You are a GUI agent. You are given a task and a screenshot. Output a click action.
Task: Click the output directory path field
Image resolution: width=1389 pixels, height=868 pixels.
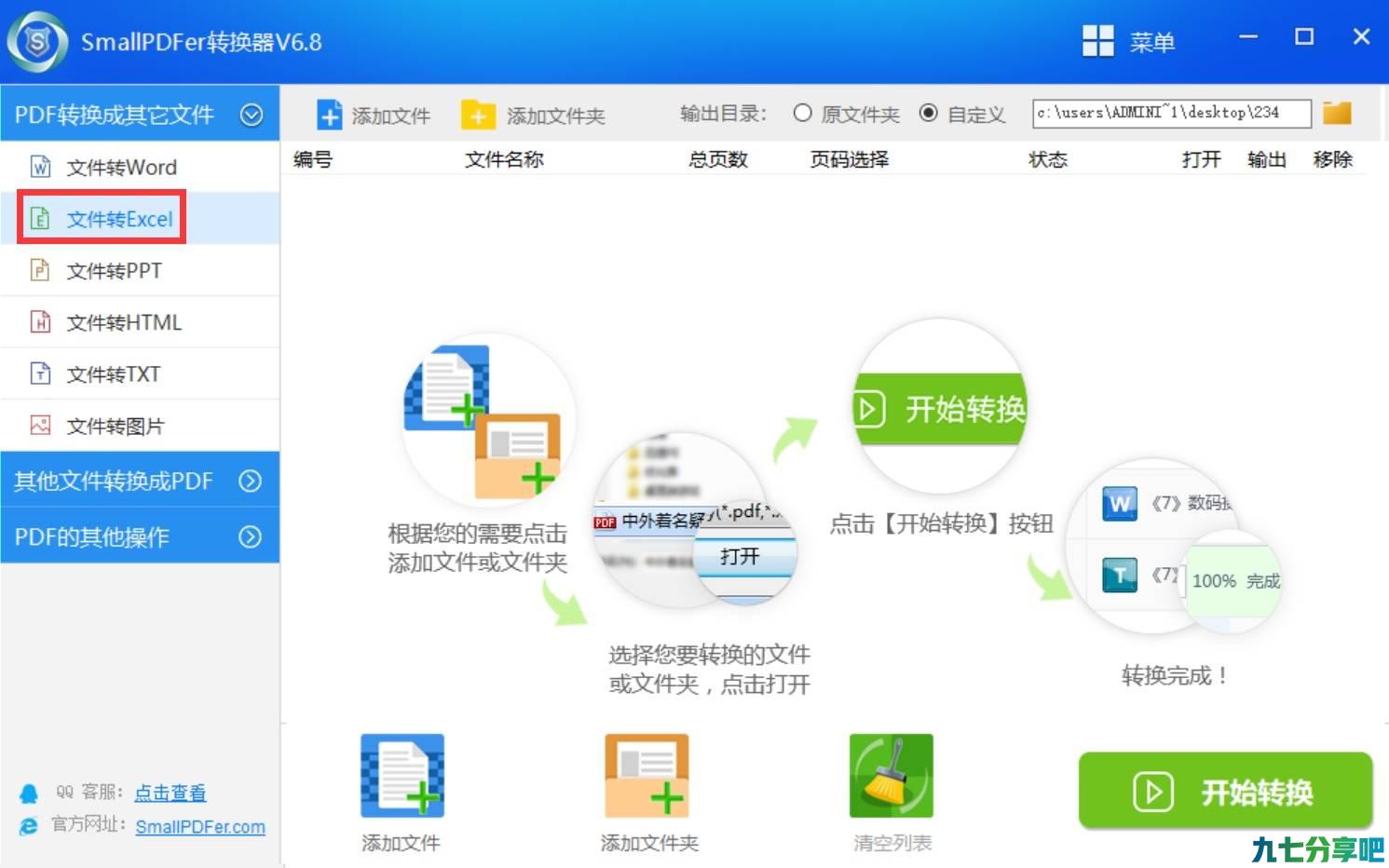point(1171,113)
